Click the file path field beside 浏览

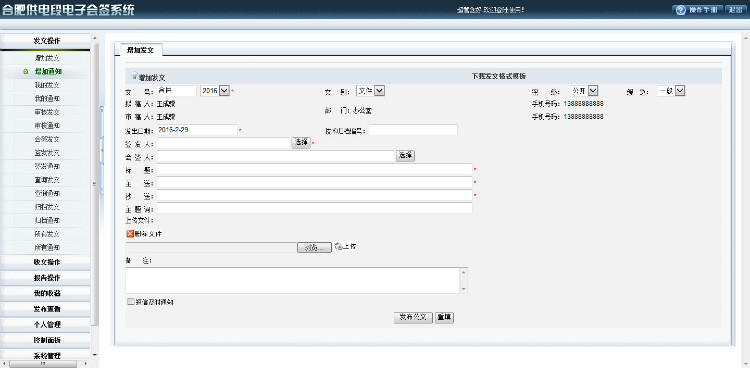pyautogui.click(x=211, y=247)
